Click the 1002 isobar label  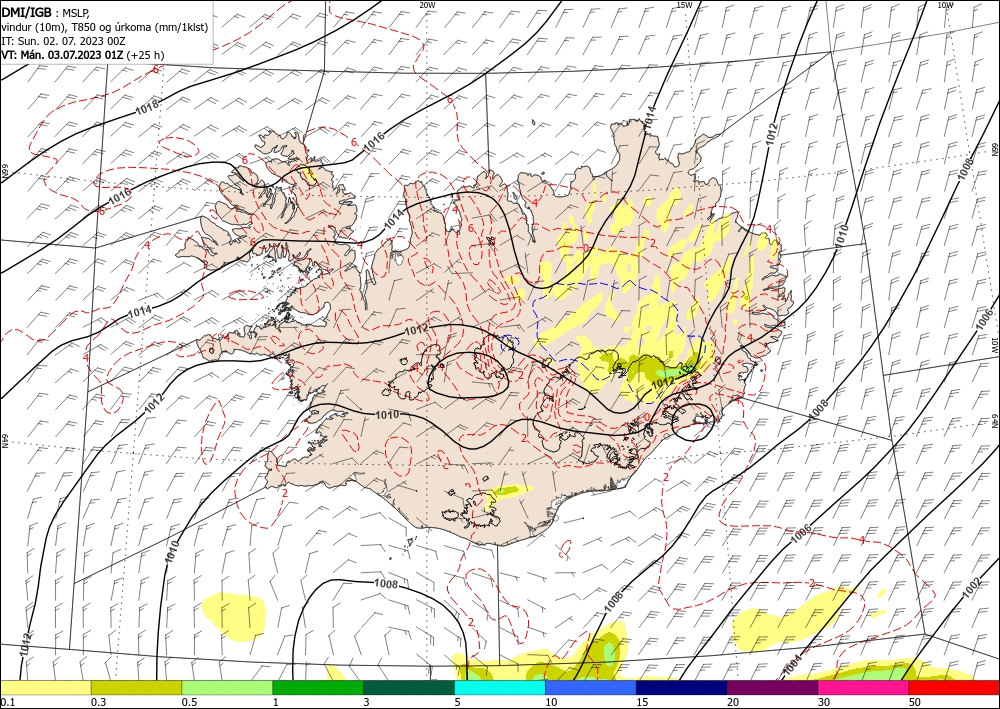pos(971,588)
